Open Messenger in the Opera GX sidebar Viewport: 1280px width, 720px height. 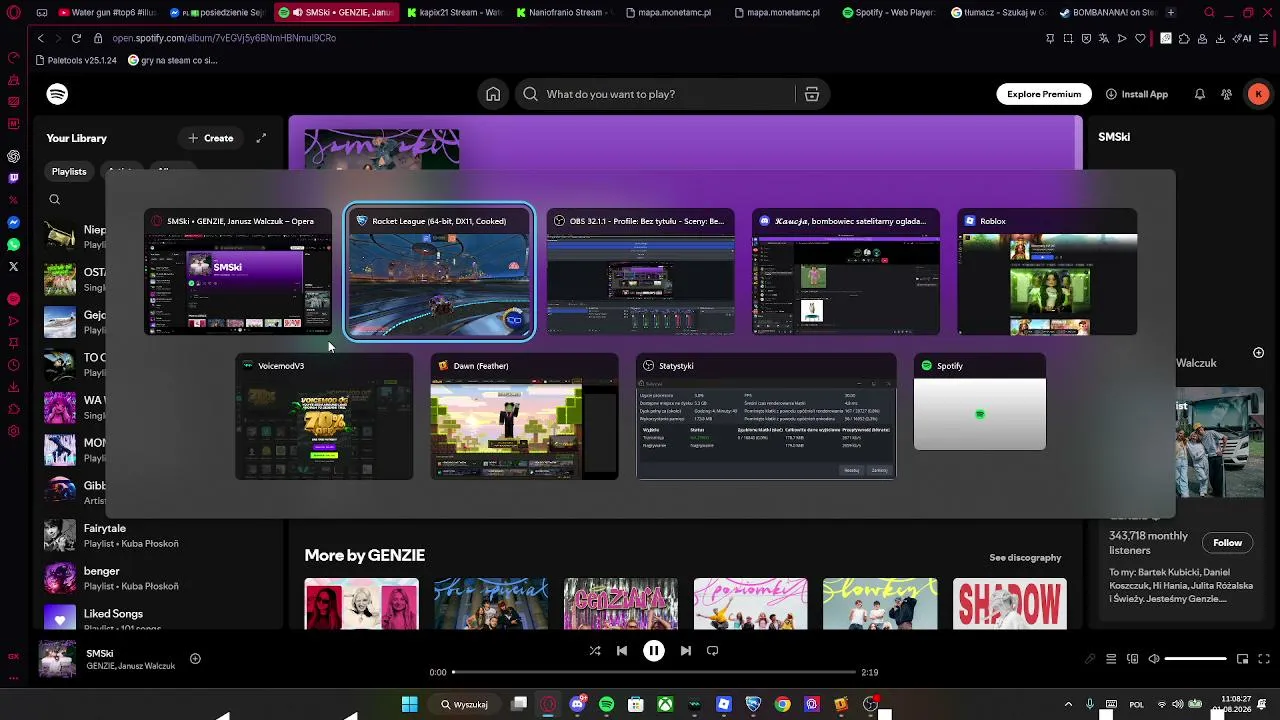point(14,222)
